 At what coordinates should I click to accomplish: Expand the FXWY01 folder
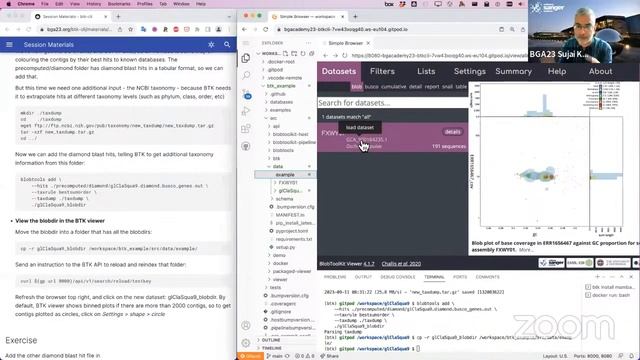click(288, 182)
